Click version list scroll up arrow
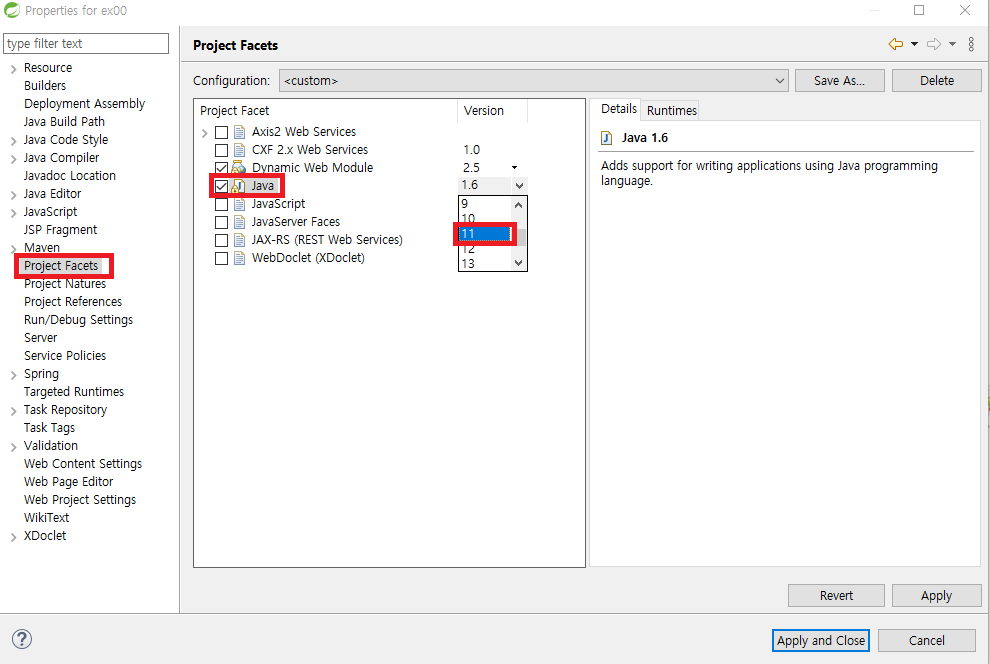Image resolution: width=990 pixels, height=664 pixels. click(x=518, y=205)
